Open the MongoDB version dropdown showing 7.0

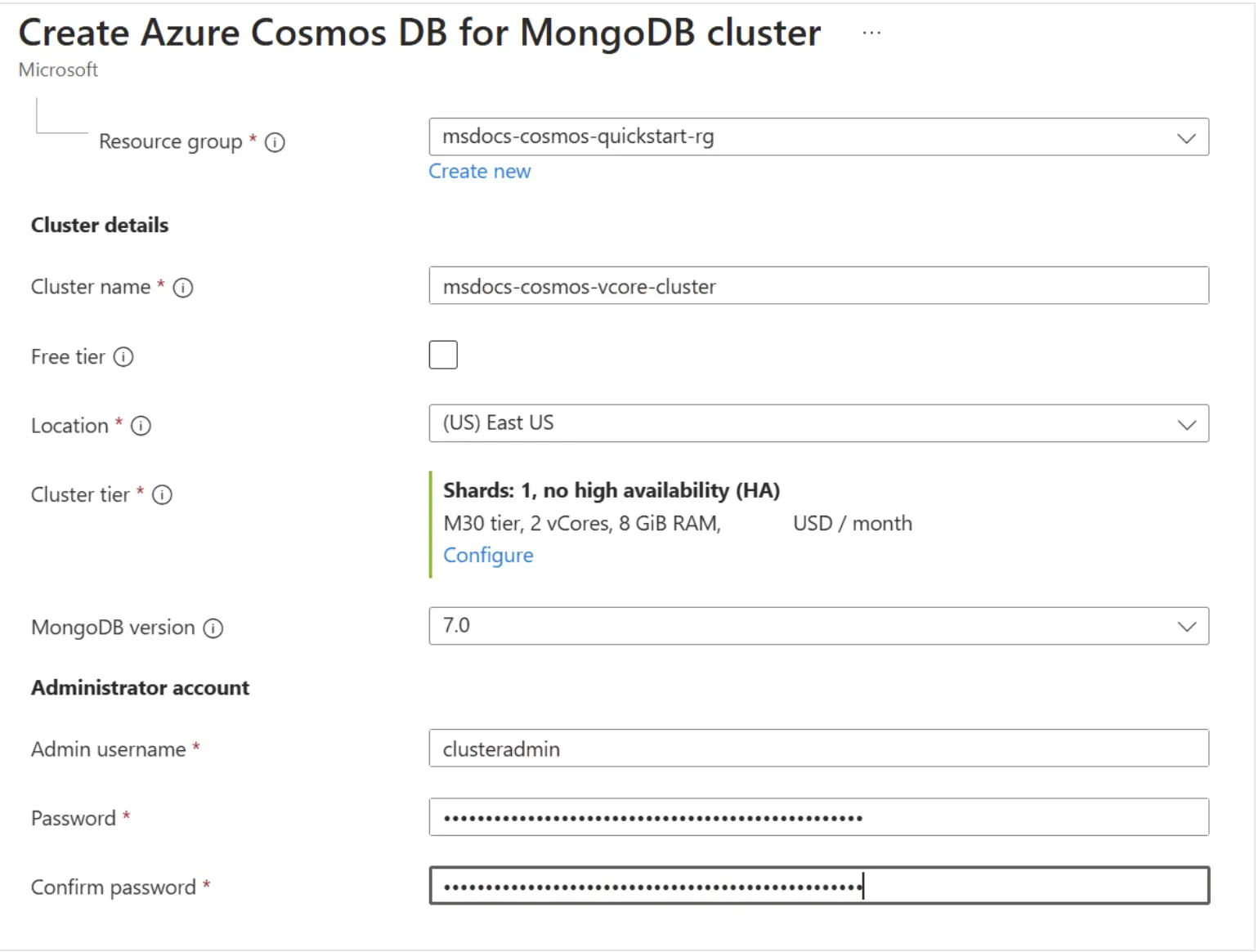point(818,626)
